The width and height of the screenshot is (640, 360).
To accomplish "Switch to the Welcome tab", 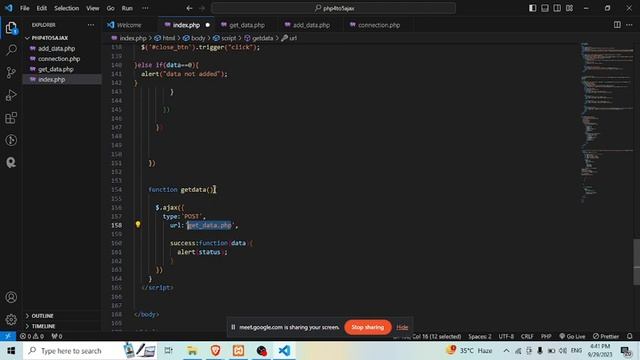I will coord(129,25).
